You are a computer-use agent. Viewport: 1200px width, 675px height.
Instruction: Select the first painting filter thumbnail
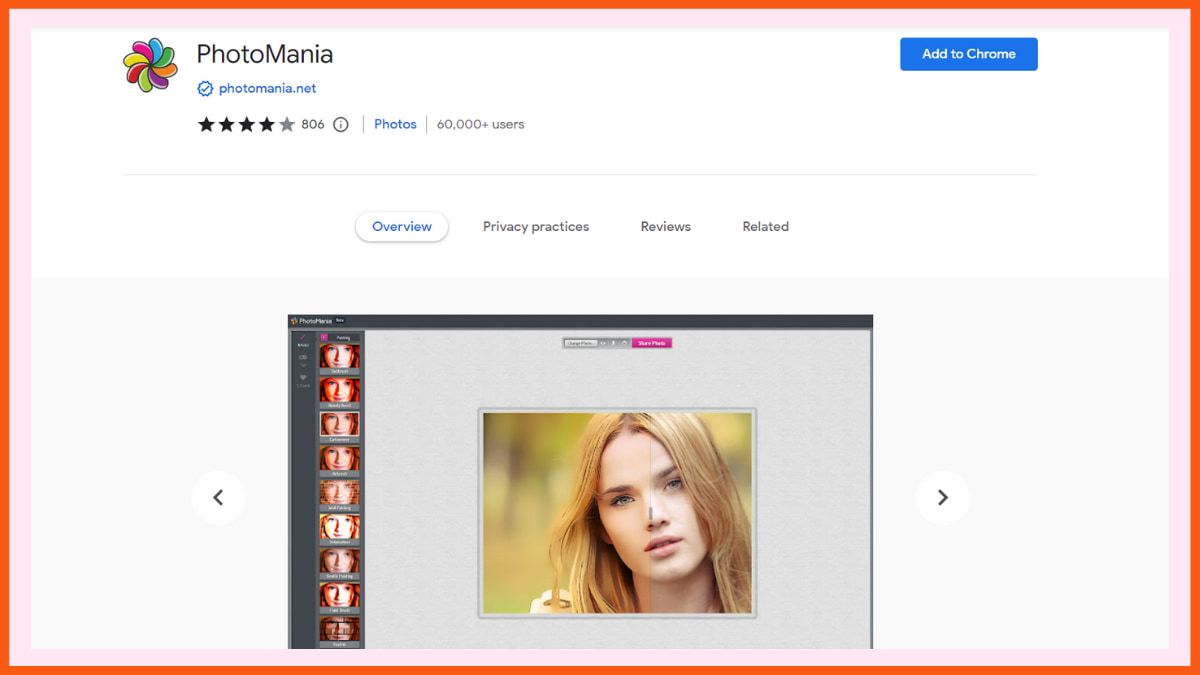point(339,358)
